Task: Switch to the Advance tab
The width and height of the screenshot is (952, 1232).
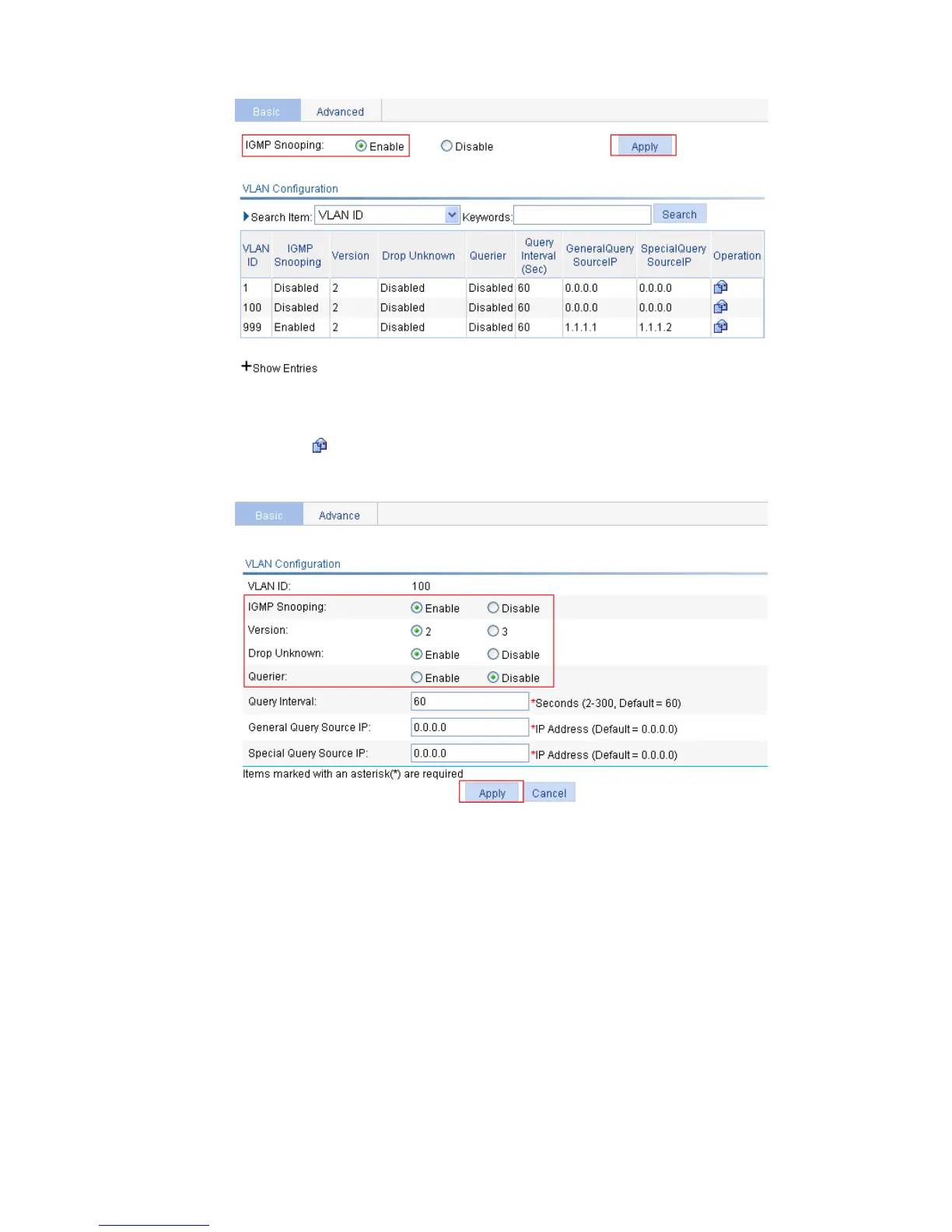Action: (x=339, y=515)
